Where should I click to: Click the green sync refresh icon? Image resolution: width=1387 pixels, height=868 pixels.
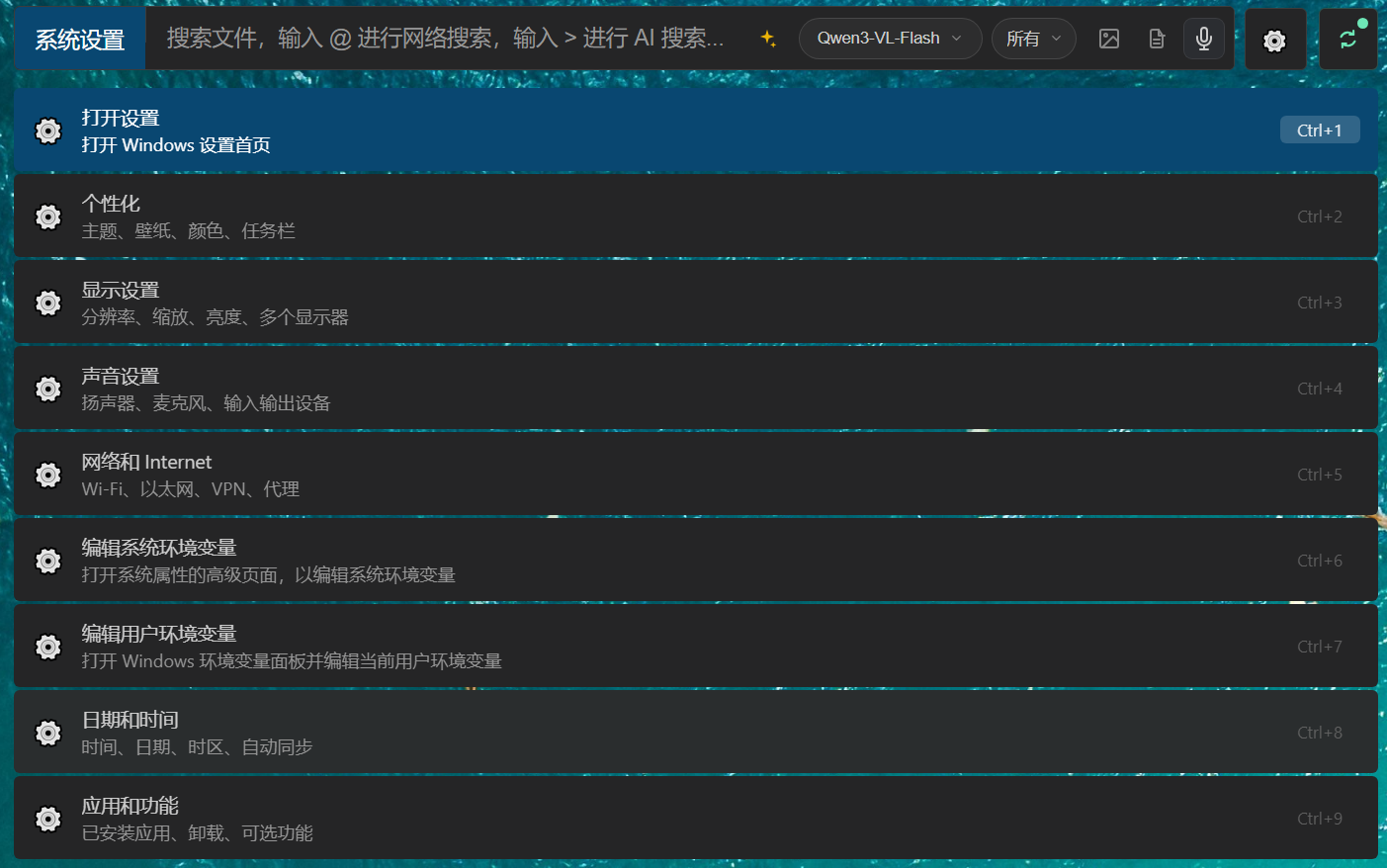tap(1348, 40)
